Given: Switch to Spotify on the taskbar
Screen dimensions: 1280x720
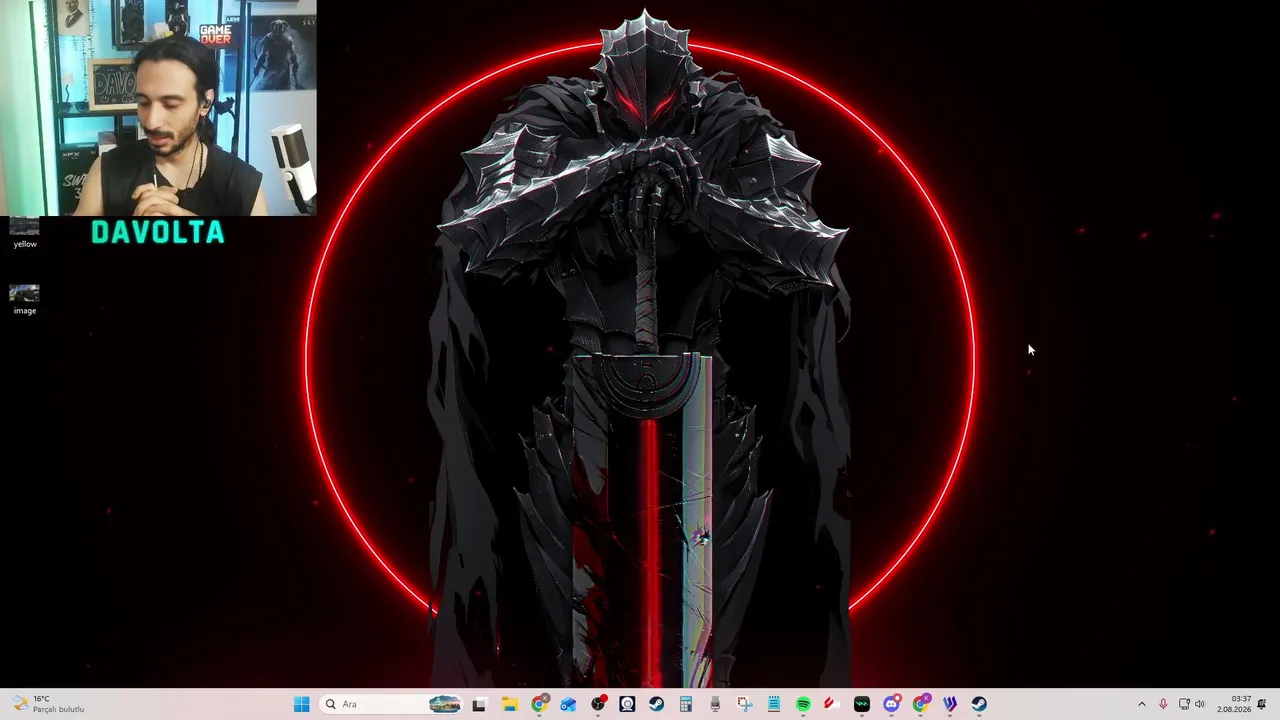Looking at the screenshot, I should [x=803, y=704].
